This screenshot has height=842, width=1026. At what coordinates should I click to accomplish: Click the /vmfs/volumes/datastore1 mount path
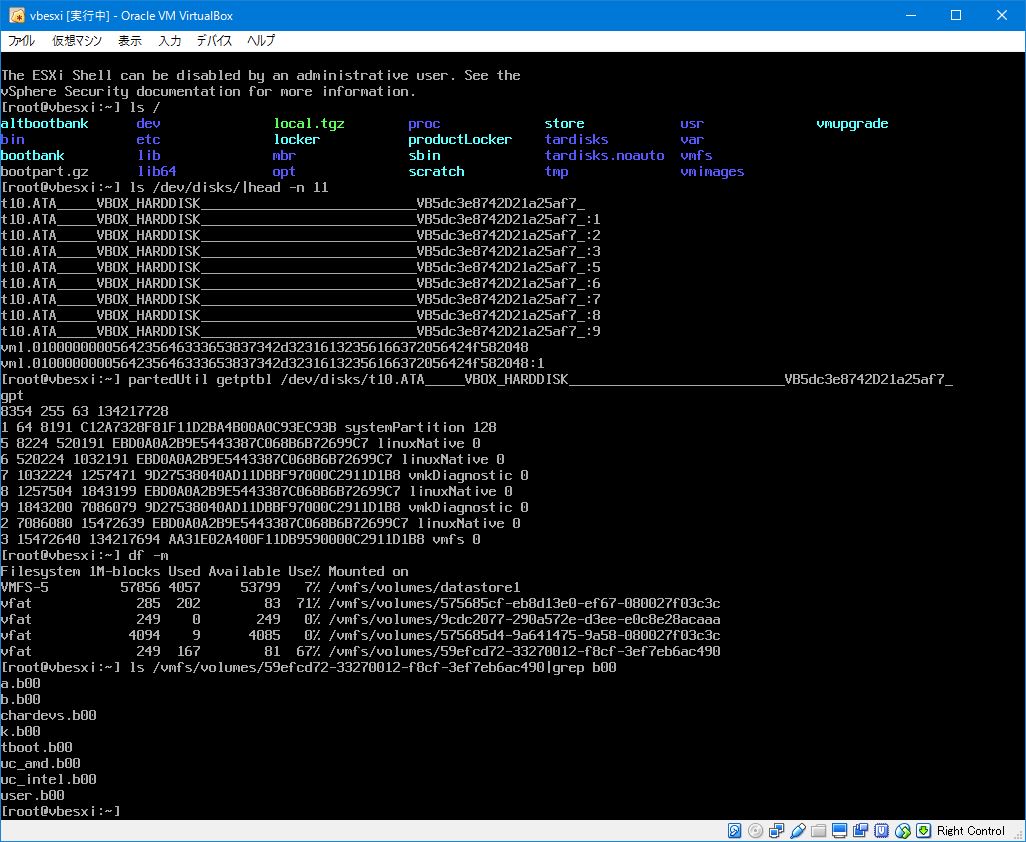(425, 588)
